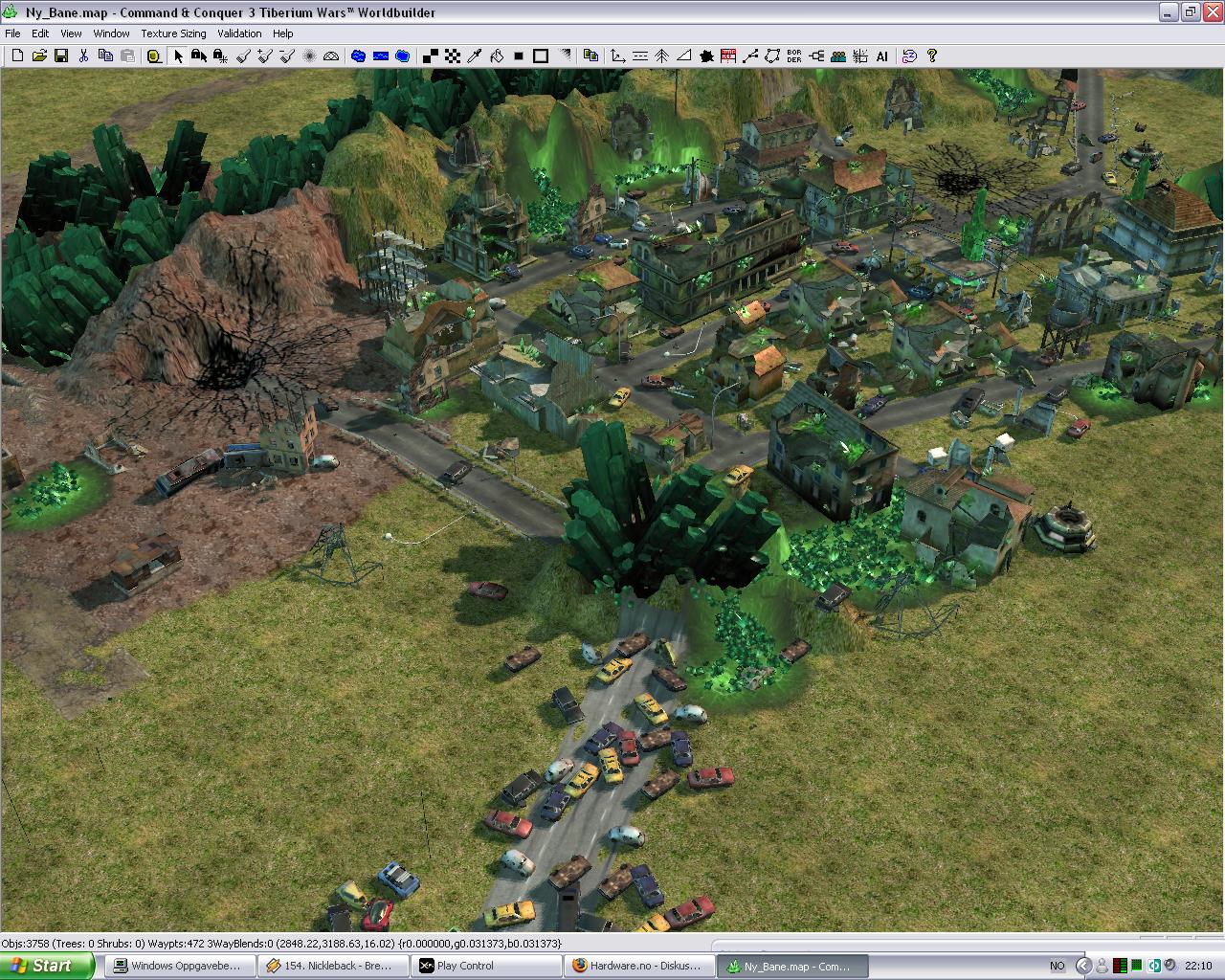
Task: Select the brush with minus tool
Action: pyautogui.click(x=286, y=56)
